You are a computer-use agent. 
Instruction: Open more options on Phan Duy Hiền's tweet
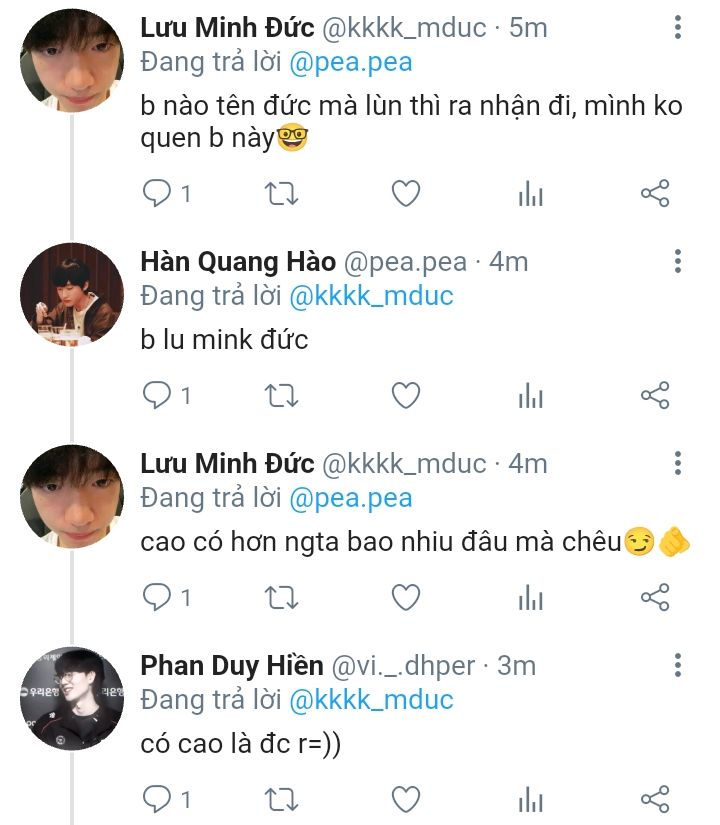tap(678, 665)
